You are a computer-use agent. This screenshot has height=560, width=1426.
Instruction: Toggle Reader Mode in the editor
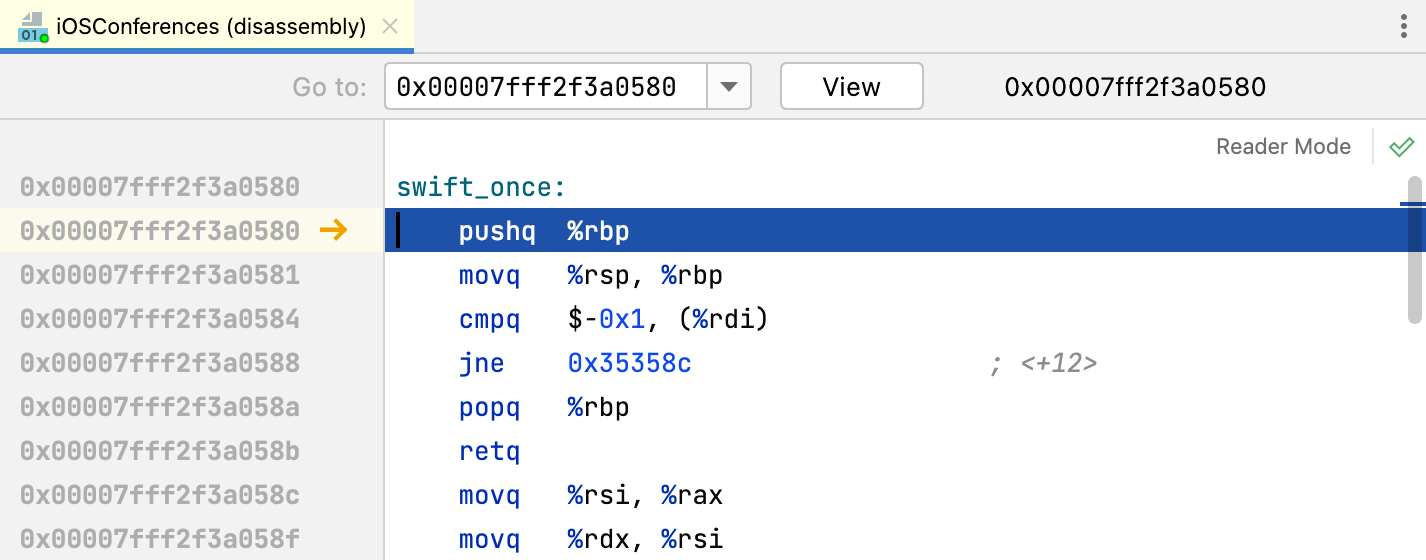pos(1283,147)
